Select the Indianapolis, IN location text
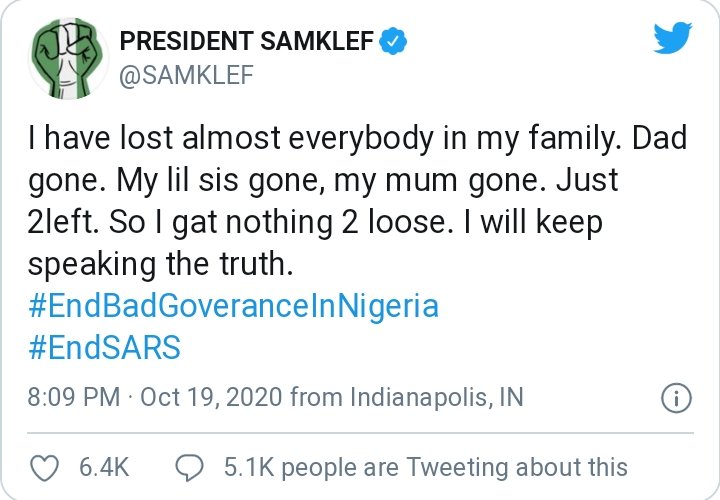The width and height of the screenshot is (720, 500). coord(436,398)
